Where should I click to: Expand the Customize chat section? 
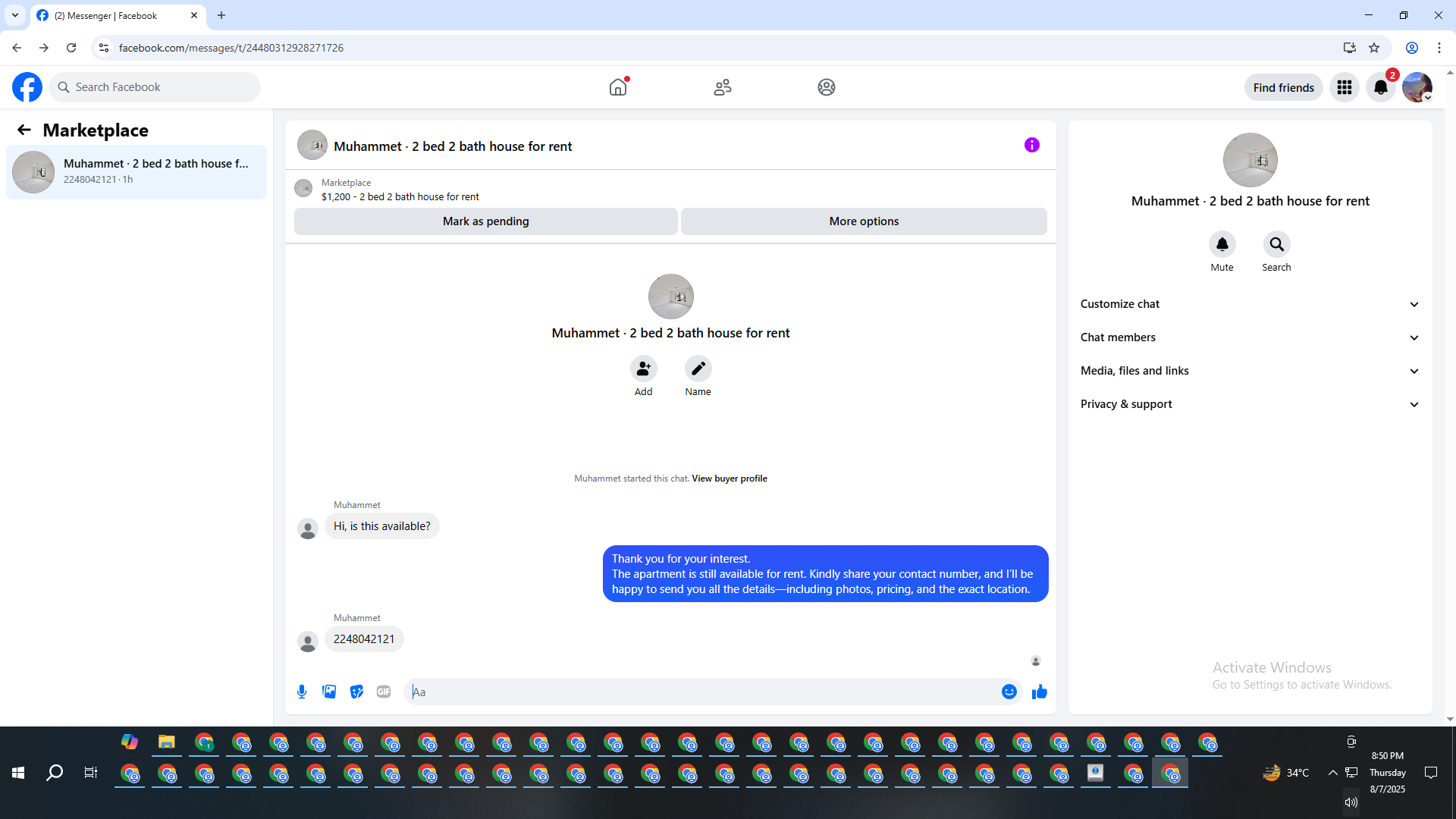[1250, 304]
